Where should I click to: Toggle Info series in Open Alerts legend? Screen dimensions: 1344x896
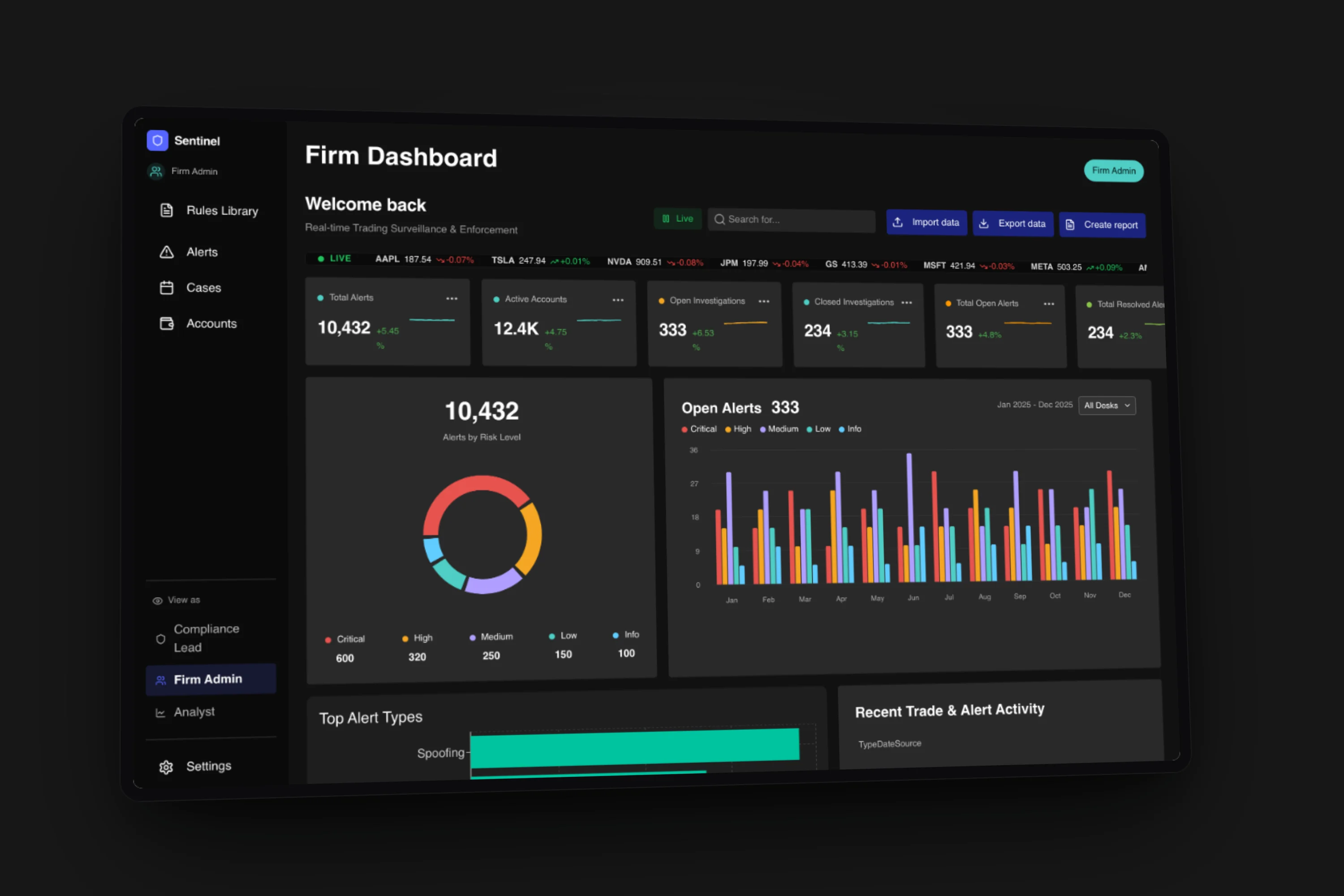850,429
